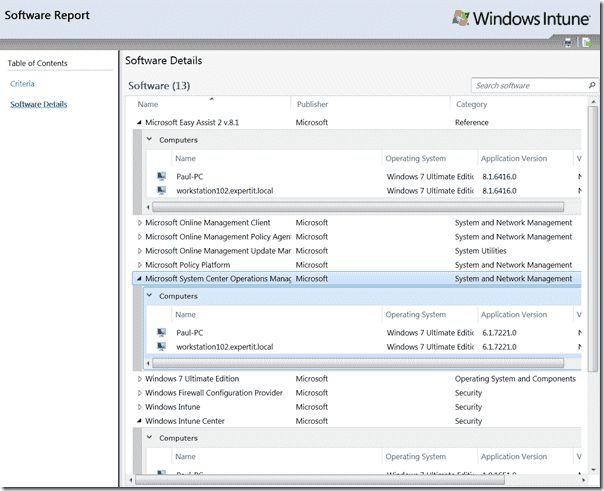Expand Microsoft Online Management Client row
The image size is (604, 491).
pos(139,223)
